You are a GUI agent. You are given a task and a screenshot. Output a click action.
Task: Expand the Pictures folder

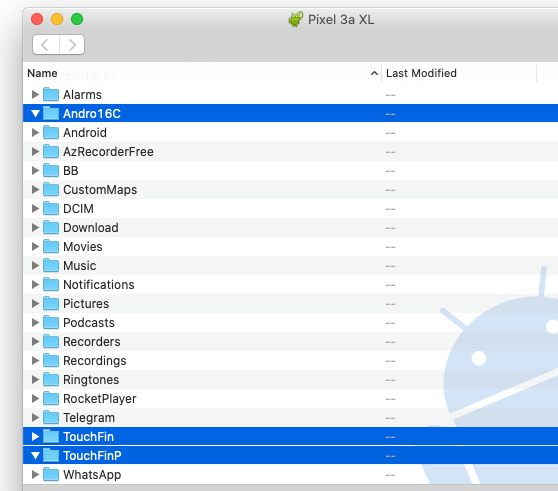(x=35, y=303)
